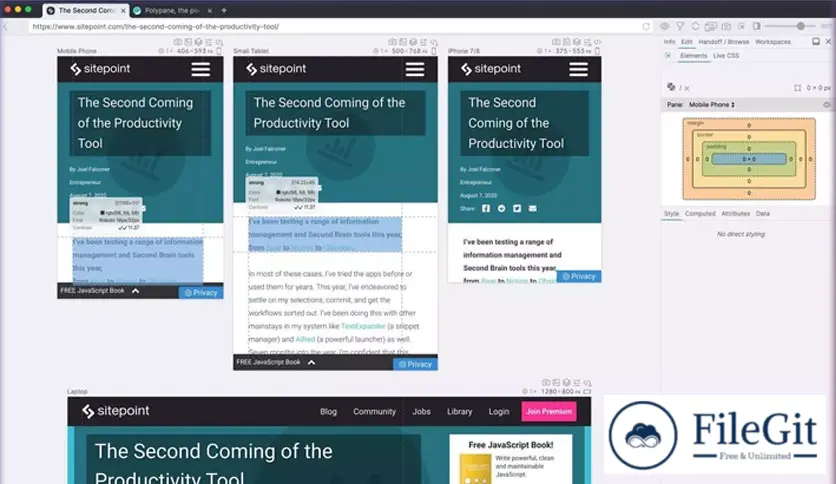Click the element inspect cursor icon in the top toolbar
The width and height of the screenshot is (836, 484).
click(742, 26)
